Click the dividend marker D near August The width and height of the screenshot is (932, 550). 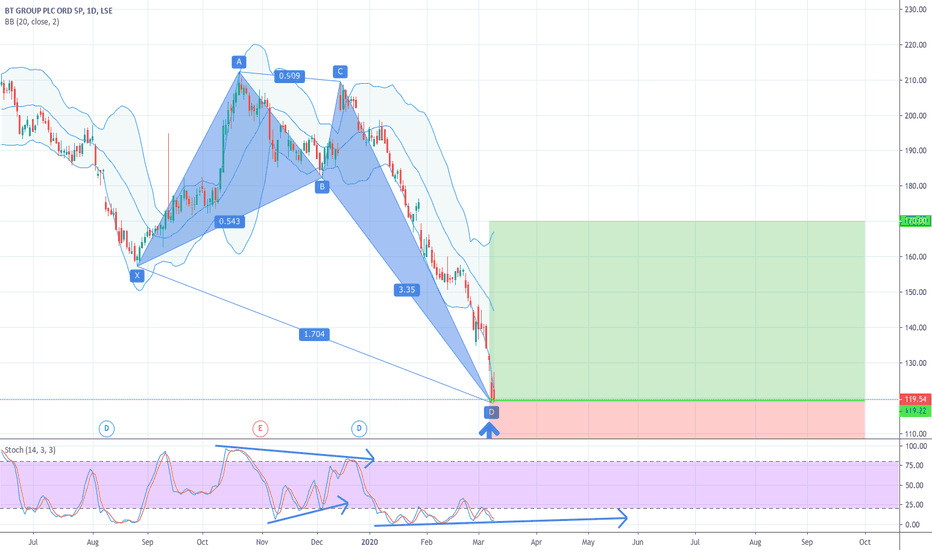pos(106,428)
